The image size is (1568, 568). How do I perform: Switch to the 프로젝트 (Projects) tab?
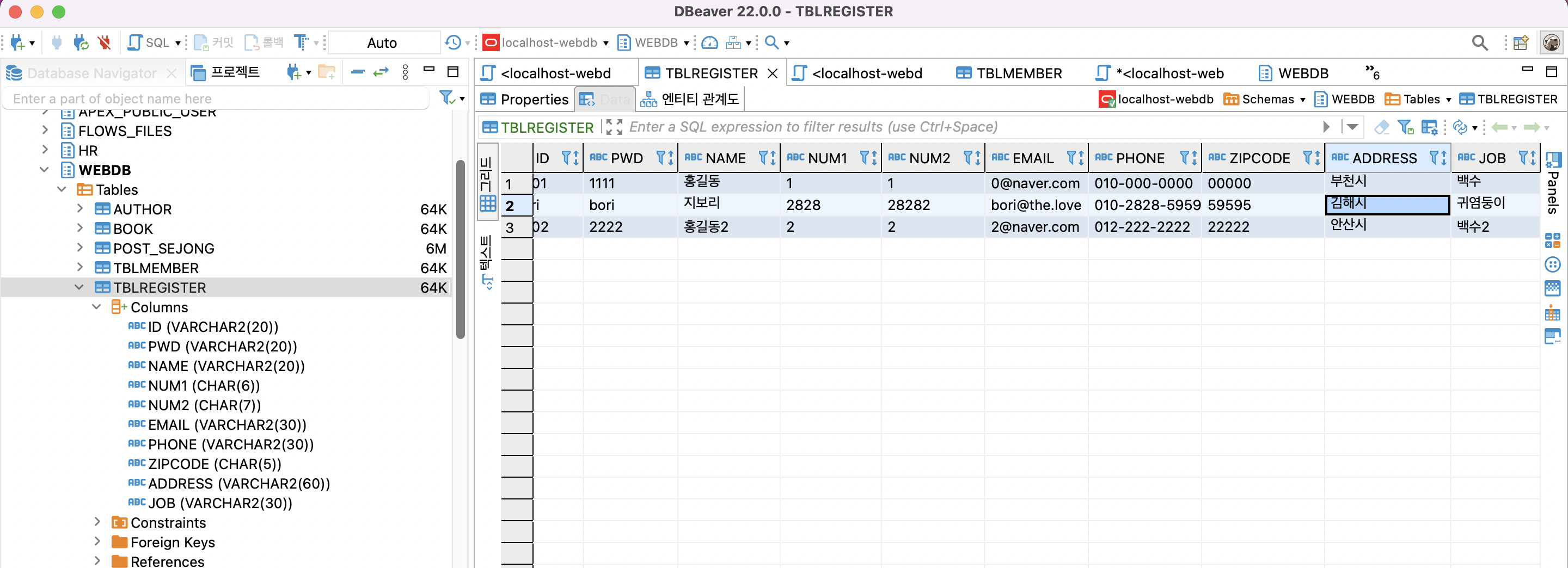[225, 73]
